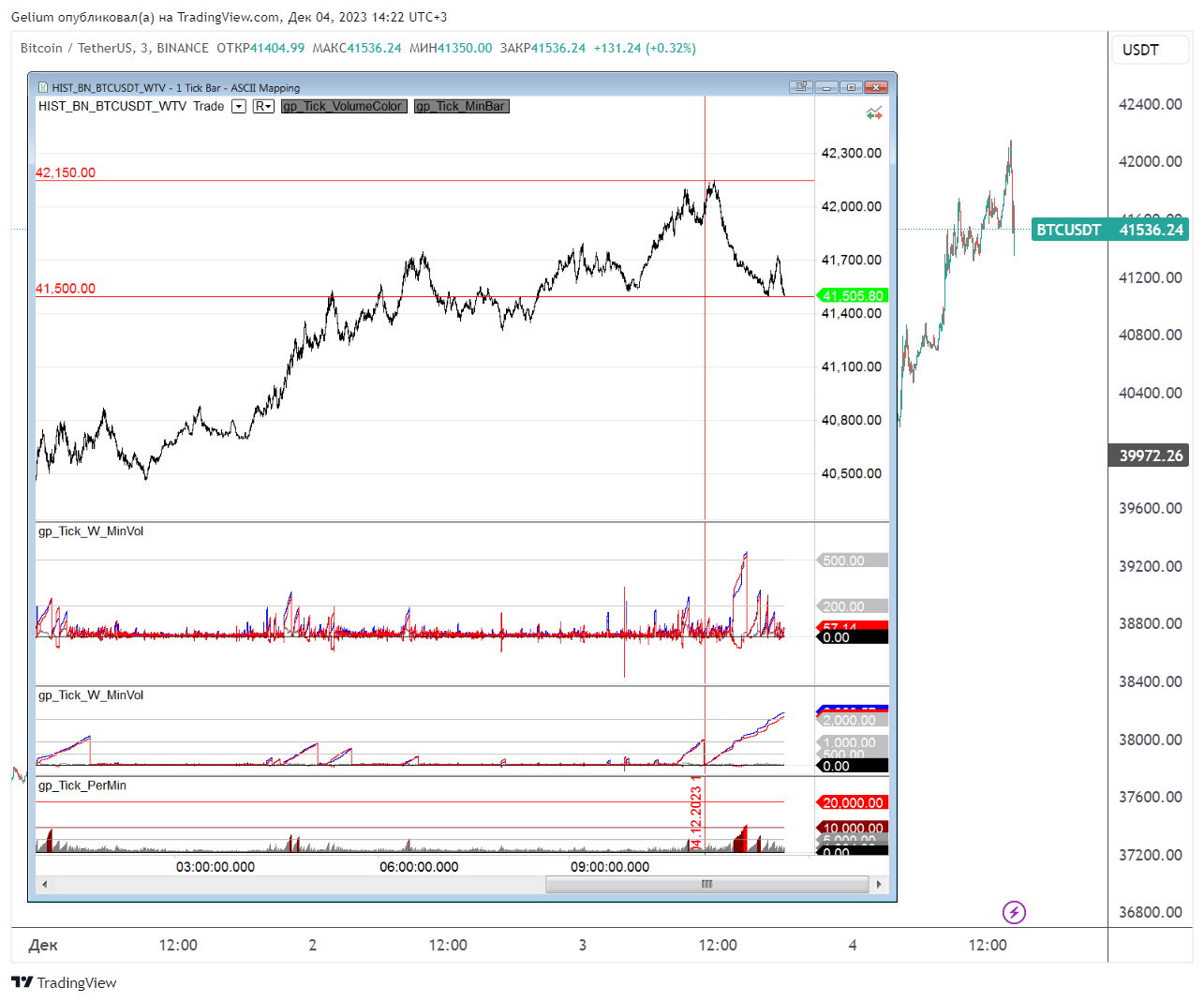Click the 500.00 gray level label
Image resolution: width=1204 pixels, height=1002 pixels.
point(853,561)
